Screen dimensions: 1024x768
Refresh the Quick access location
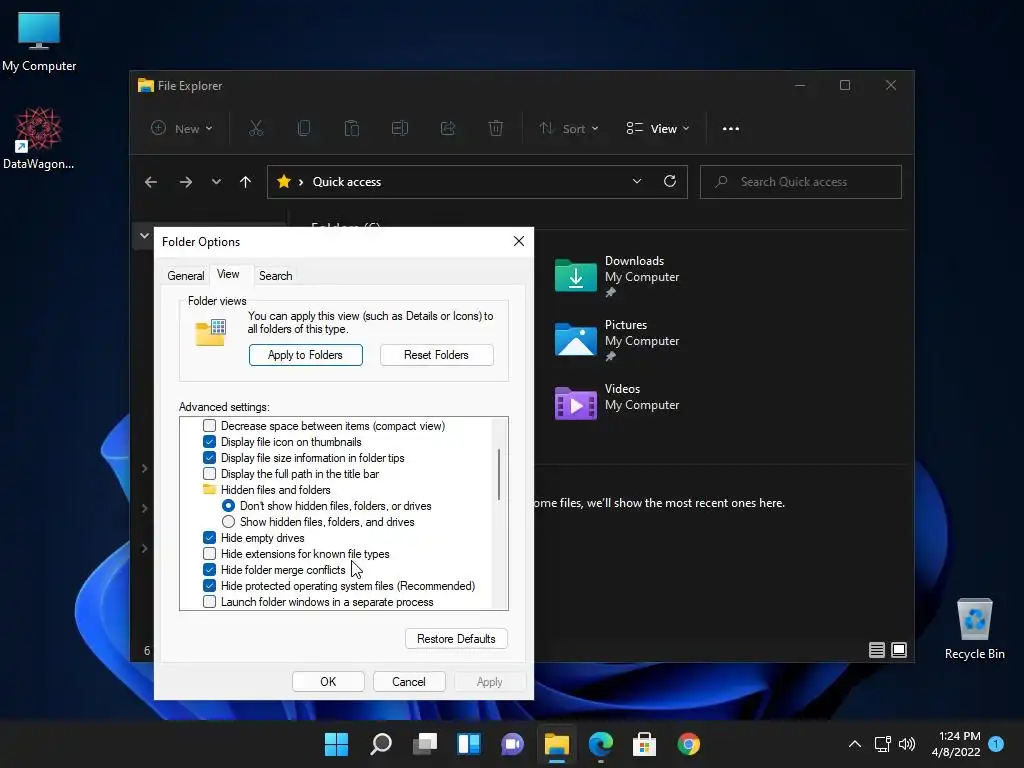click(x=670, y=182)
